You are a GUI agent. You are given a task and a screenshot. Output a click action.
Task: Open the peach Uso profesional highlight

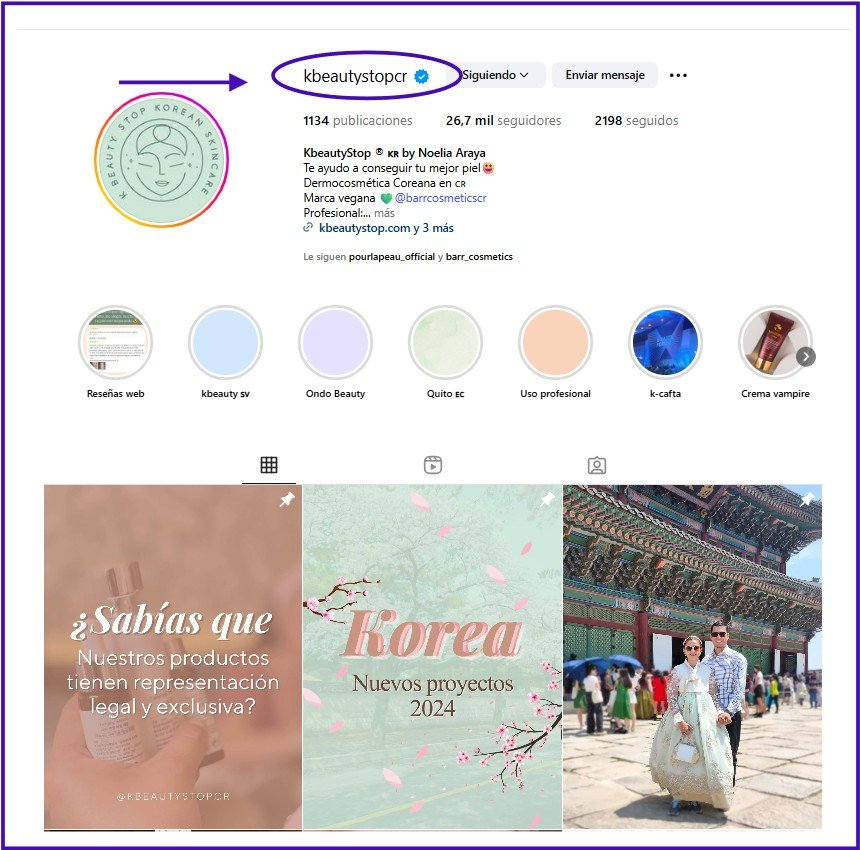[x=555, y=342]
